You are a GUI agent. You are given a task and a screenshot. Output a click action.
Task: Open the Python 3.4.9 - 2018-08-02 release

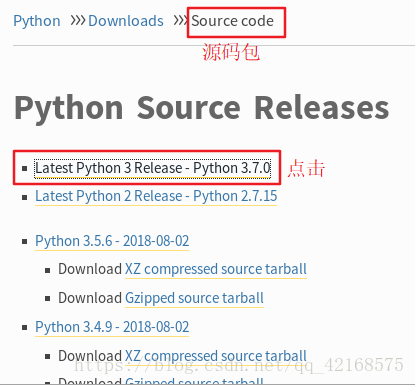(112, 327)
